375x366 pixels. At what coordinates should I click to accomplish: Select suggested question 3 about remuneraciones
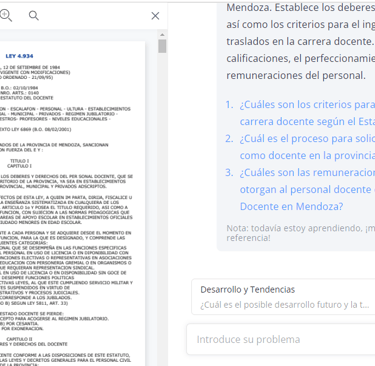coord(307,189)
